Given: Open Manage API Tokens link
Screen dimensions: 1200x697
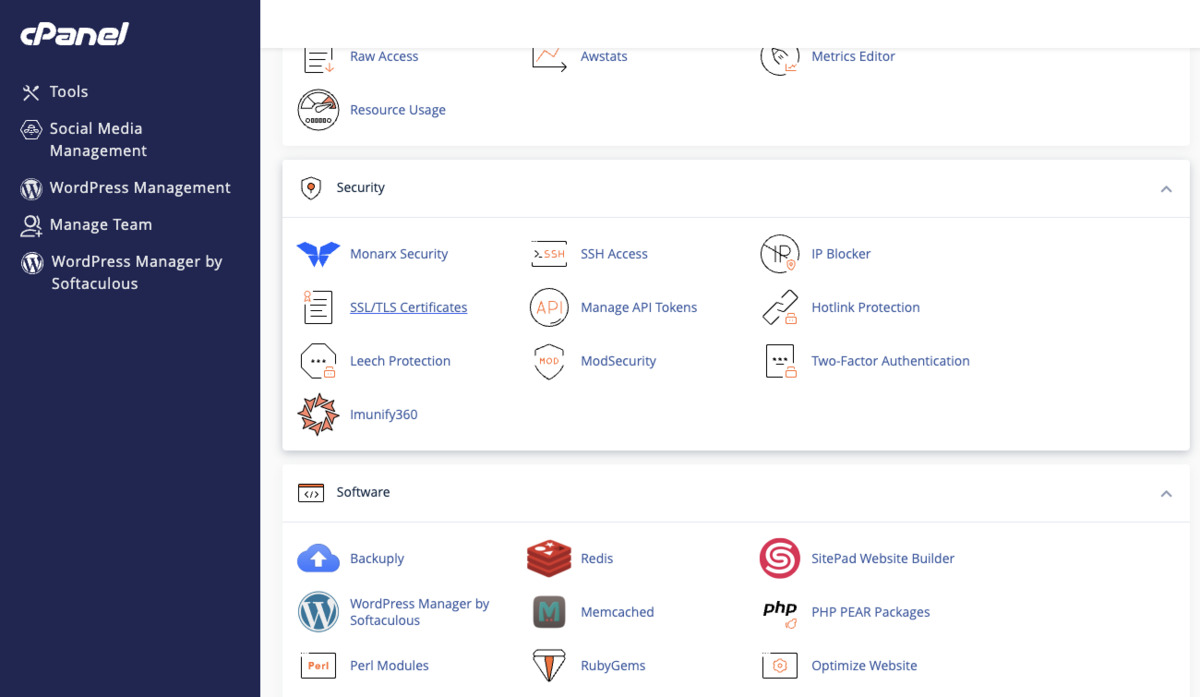Looking at the screenshot, I should click(x=639, y=307).
